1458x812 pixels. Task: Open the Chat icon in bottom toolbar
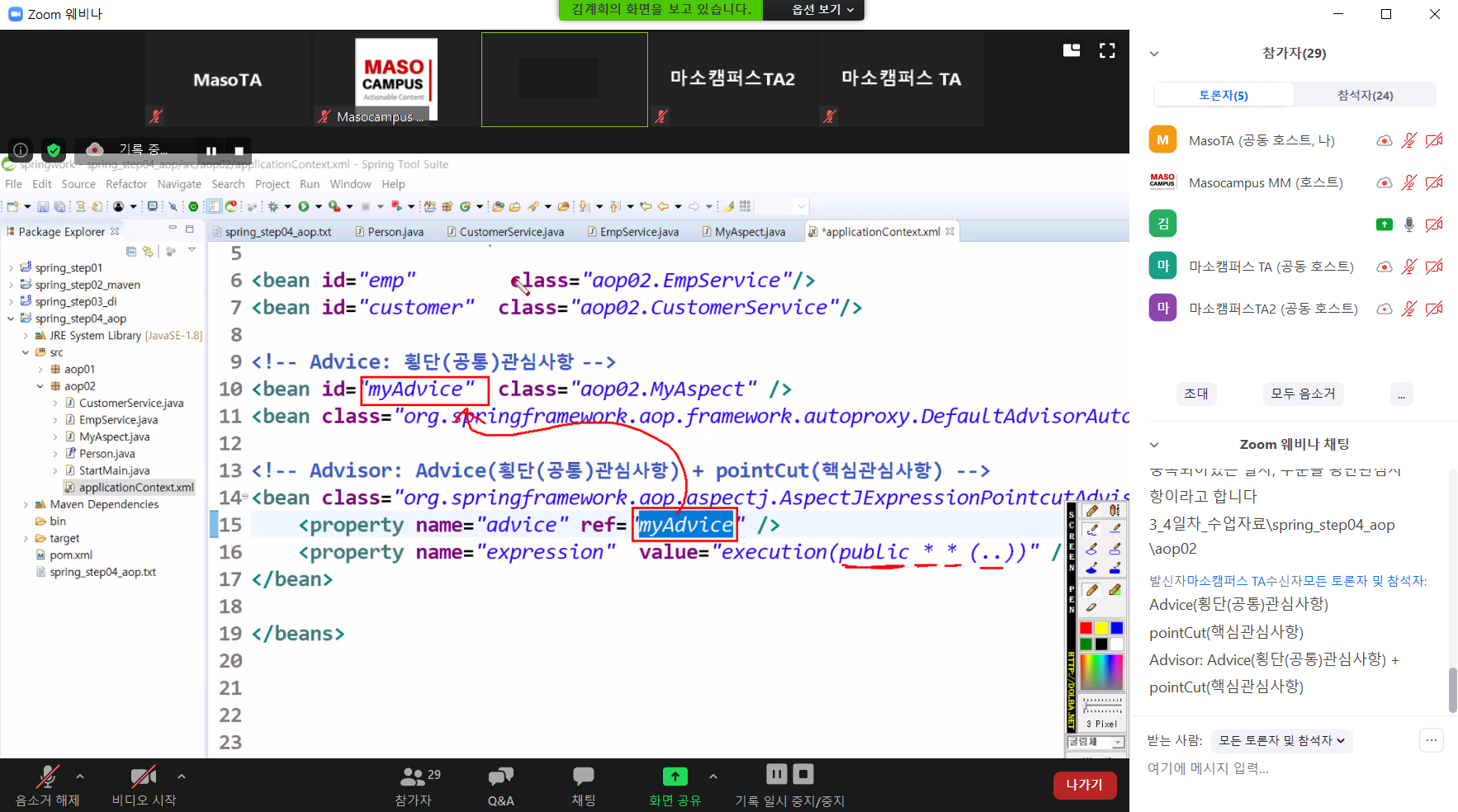coord(583,777)
